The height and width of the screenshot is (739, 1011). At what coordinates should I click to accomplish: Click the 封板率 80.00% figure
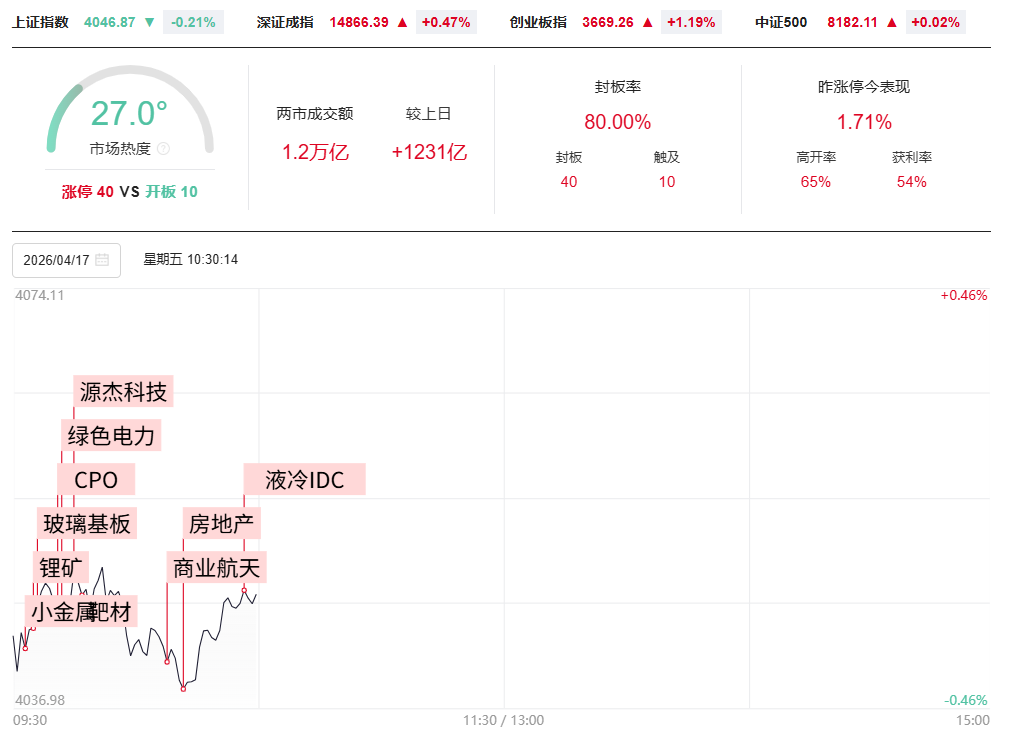(617, 123)
